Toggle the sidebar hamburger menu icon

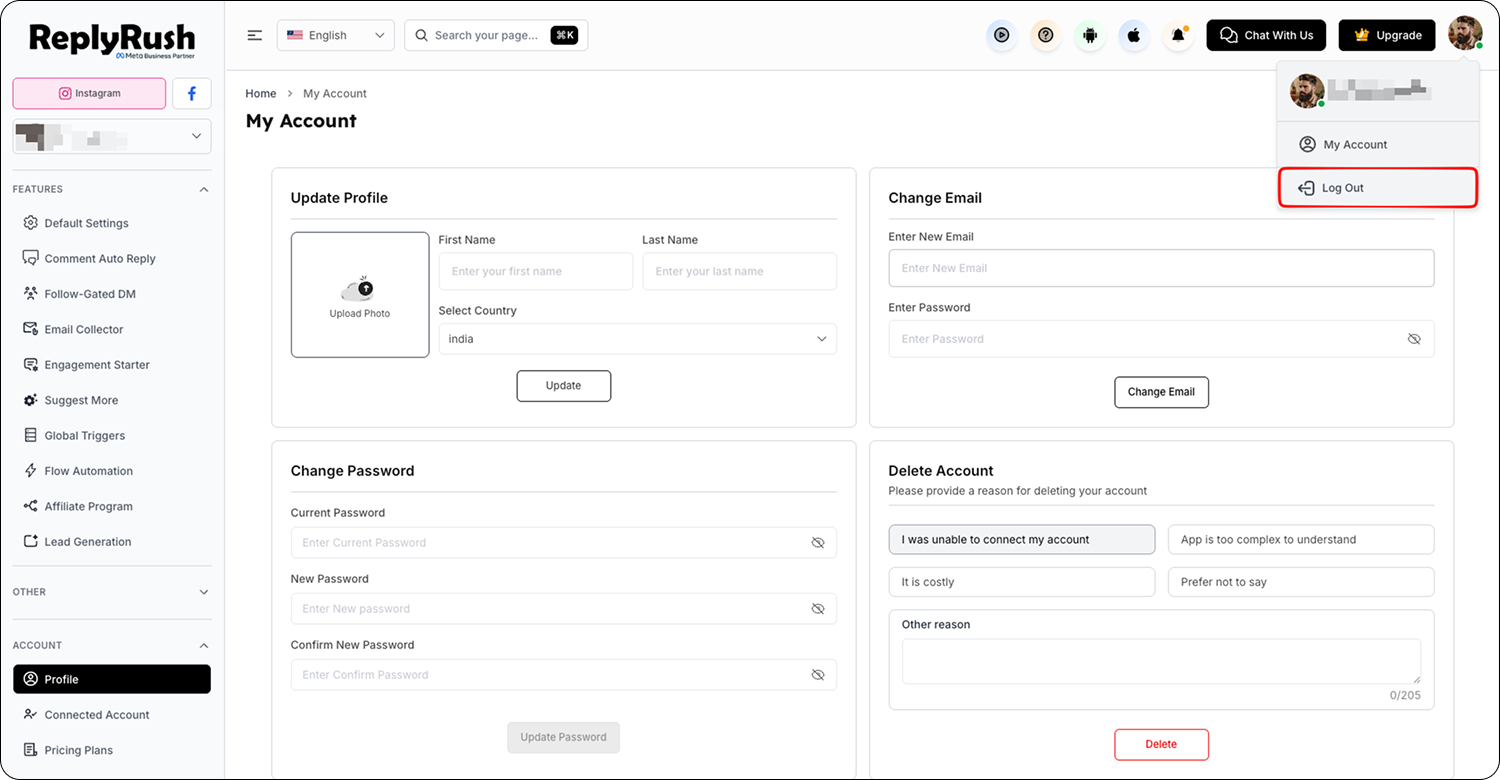click(255, 35)
